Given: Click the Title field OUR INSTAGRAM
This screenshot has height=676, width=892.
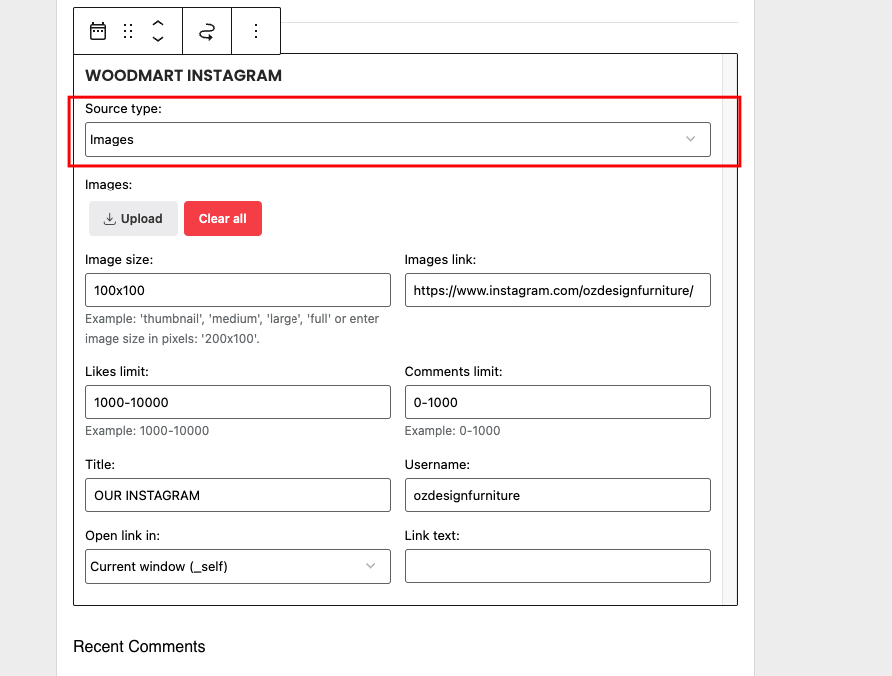Looking at the screenshot, I should tap(238, 495).
